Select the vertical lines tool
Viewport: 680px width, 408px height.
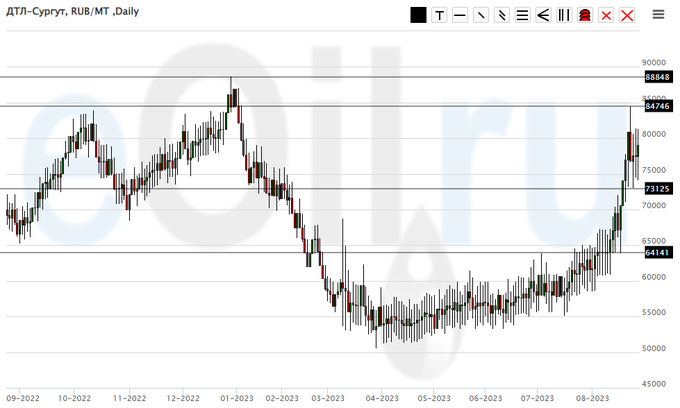(x=564, y=15)
